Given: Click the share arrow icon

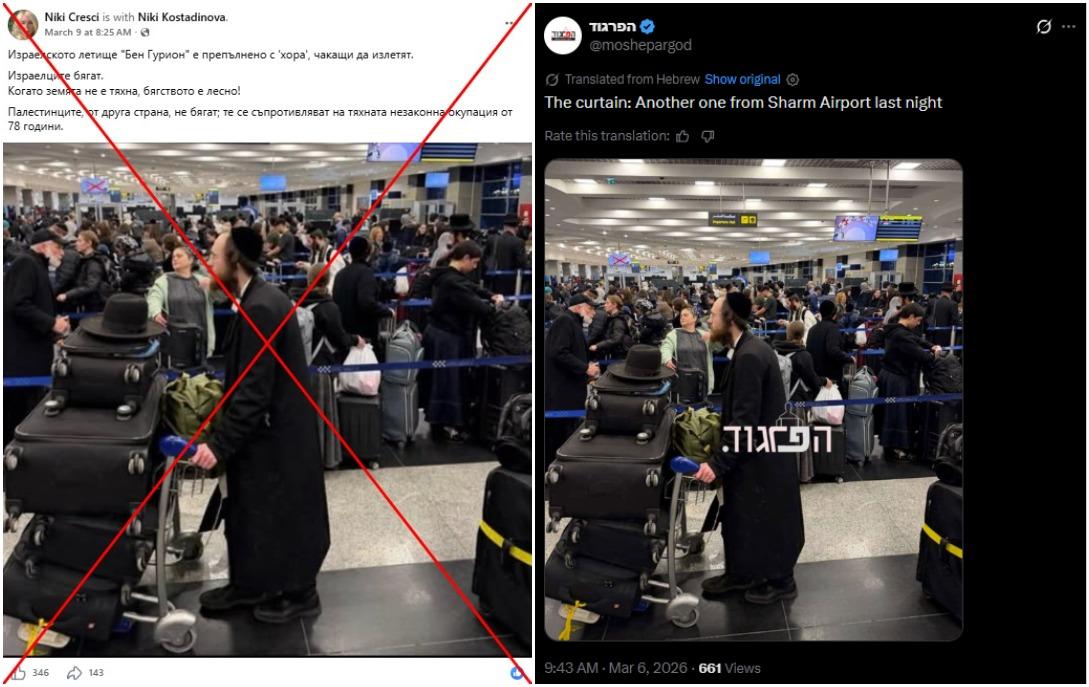Looking at the screenshot, I should click(x=74, y=672).
